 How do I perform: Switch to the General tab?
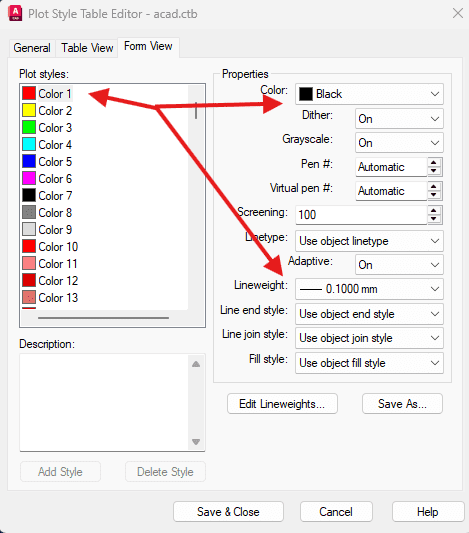(x=32, y=48)
